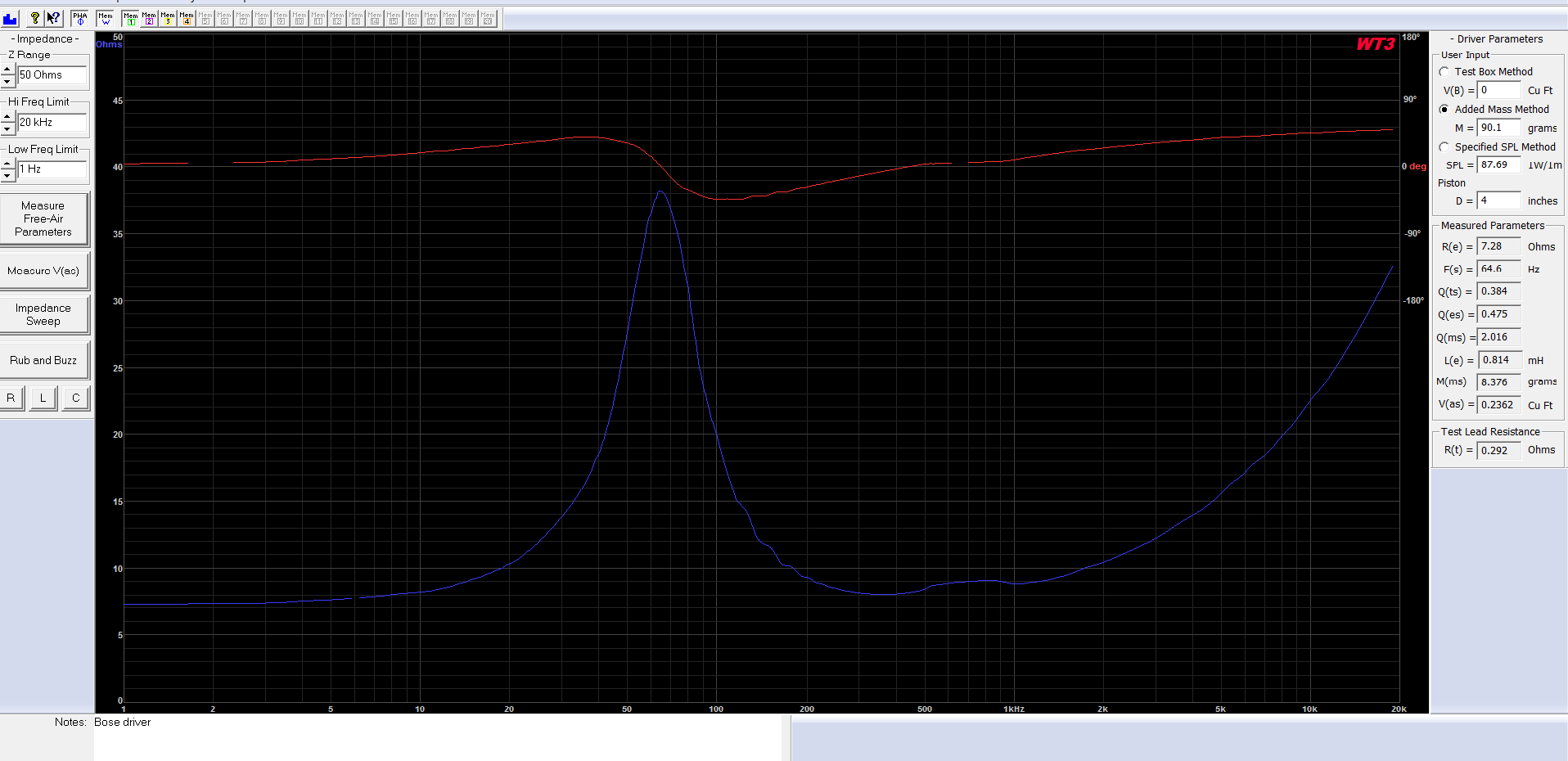The height and width of the screenshot is (761, 1568).
Task: Click the Q(es) 0.475 value field
Action: tap(1499, 315)
